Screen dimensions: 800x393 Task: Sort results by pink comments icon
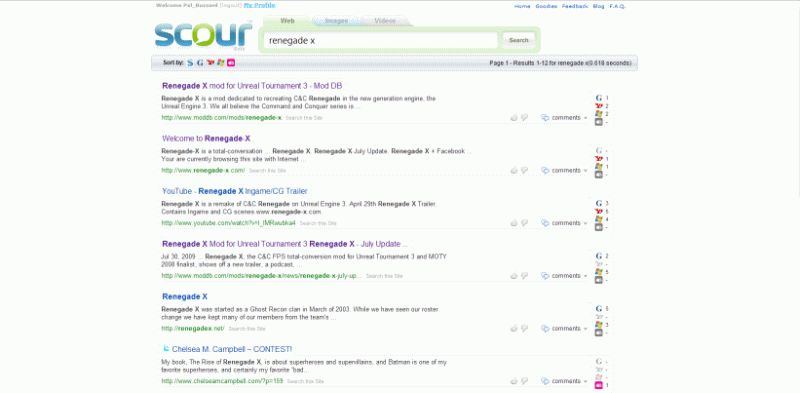click(x=231, y=63)
